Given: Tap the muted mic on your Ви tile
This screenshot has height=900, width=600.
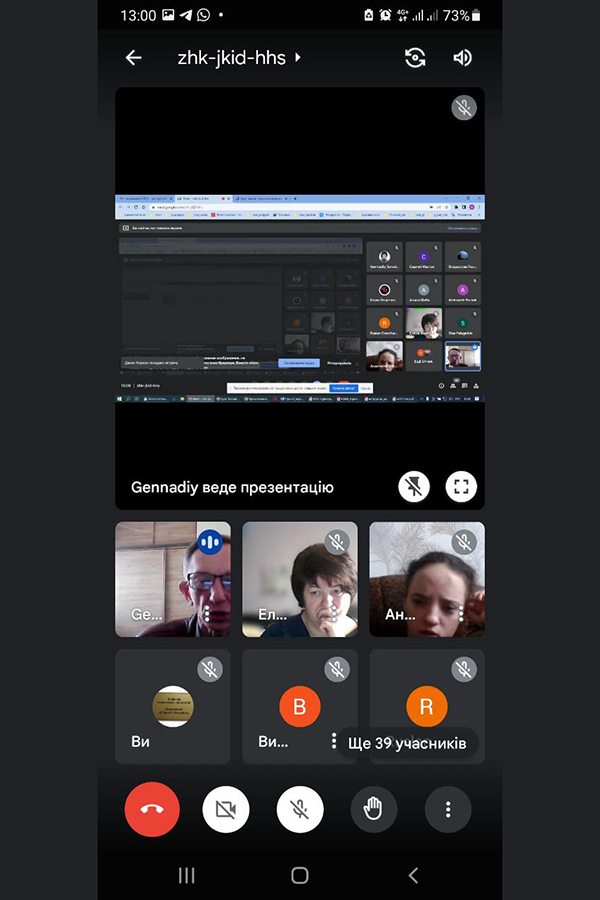Looking at the screenshot, I should tap(210, 669).
